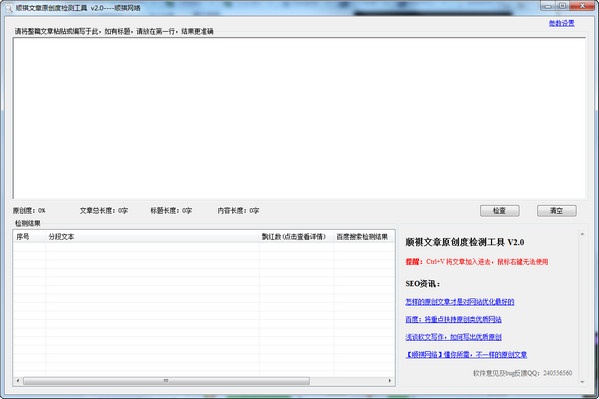Screen dimensions: 599x399
Task: Open the 【顺祺网络】 original article link
Action: (x=466, y=355)
